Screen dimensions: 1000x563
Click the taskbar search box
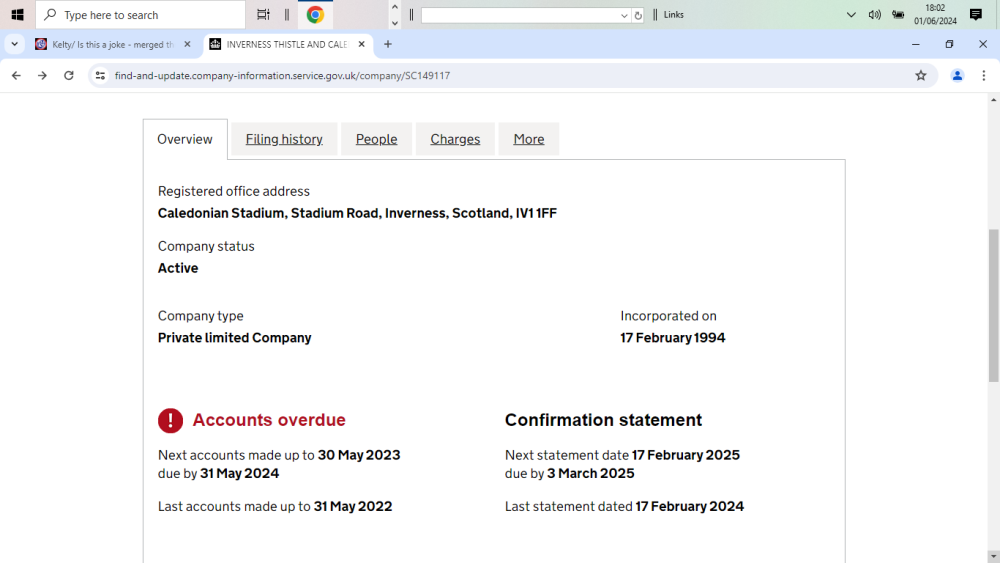[140, 15]
